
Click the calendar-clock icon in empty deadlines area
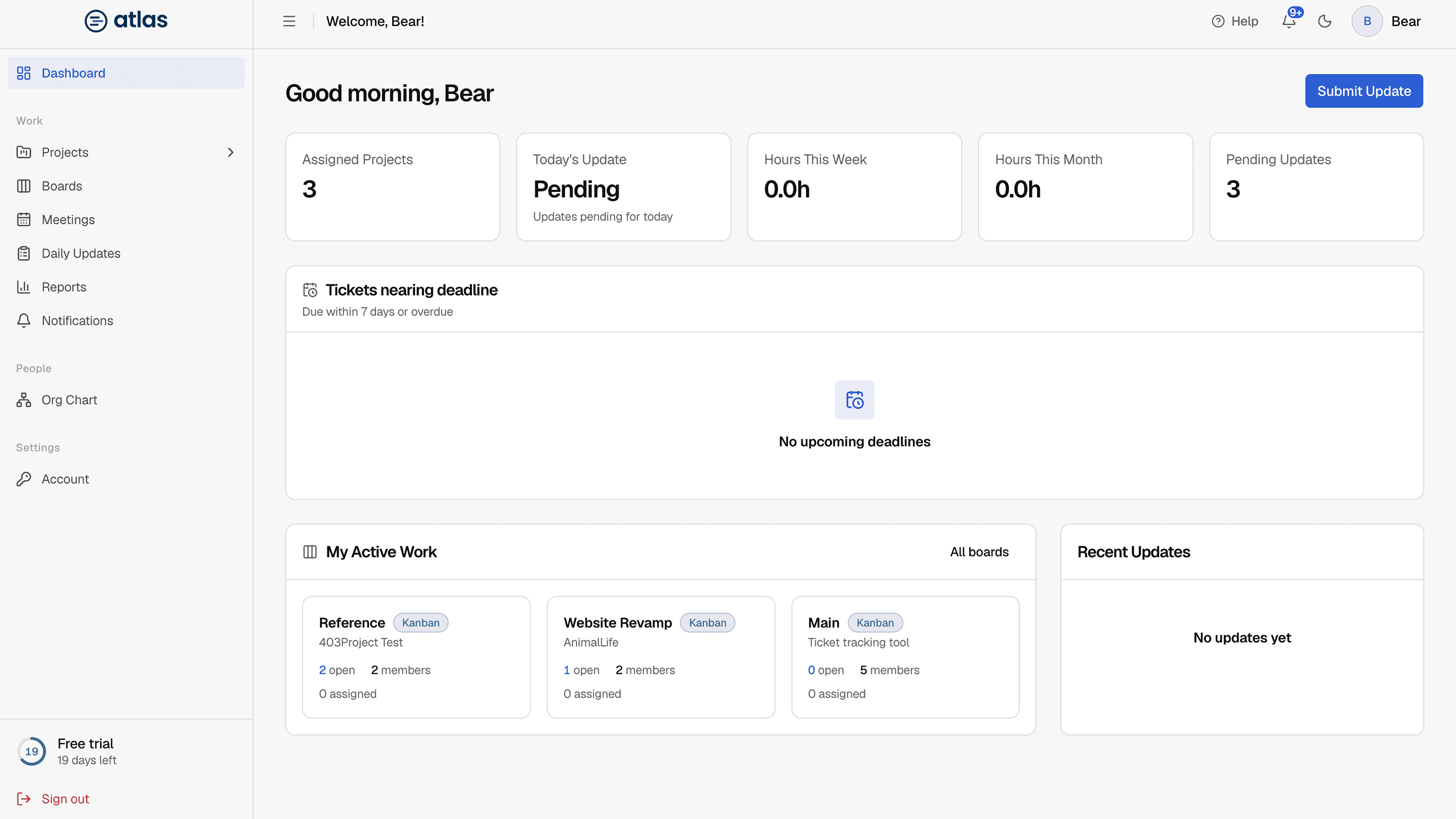pyautogui.click(x=854, y=399)
